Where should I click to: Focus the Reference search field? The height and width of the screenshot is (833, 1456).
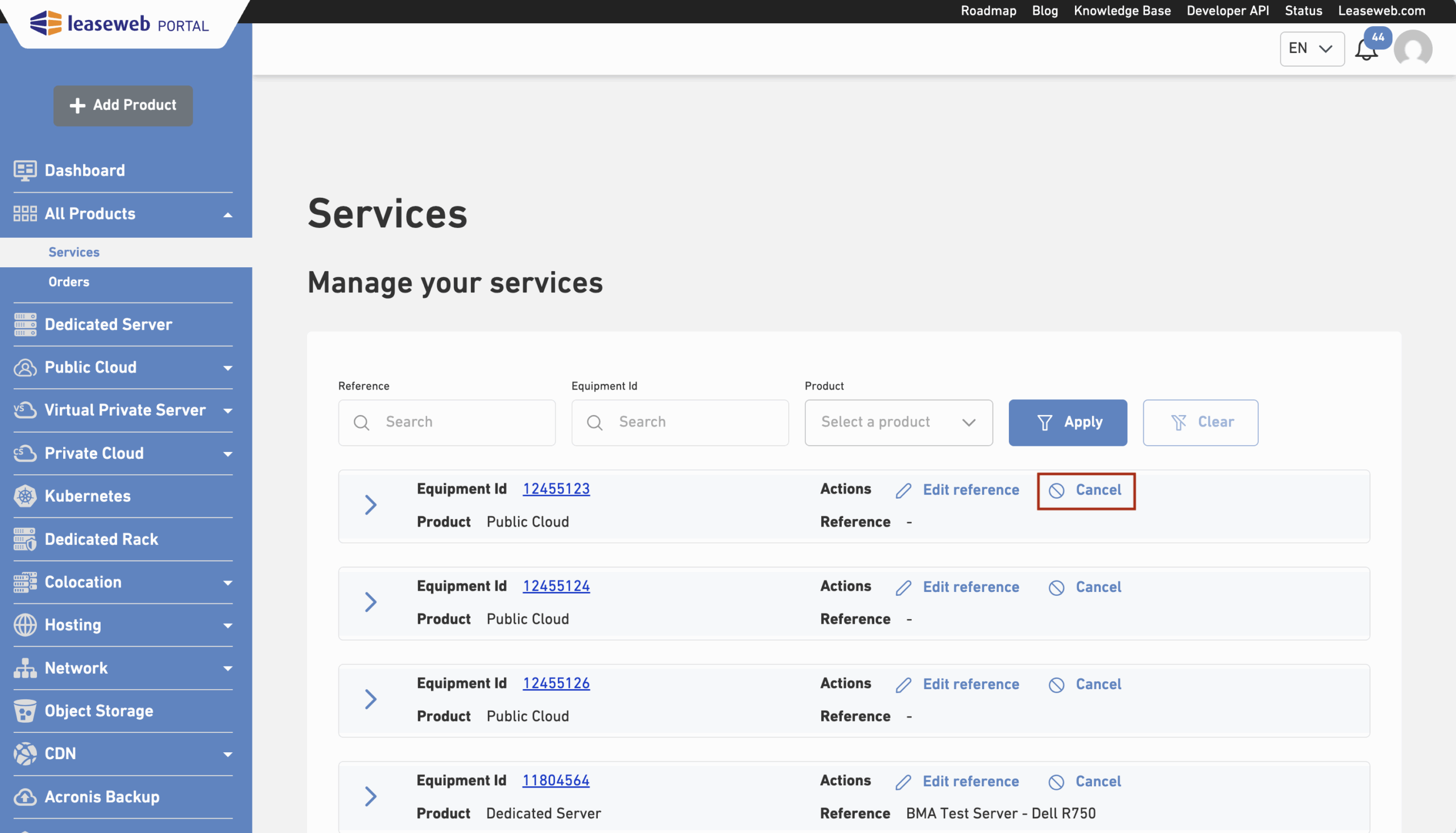coord(446,423)
